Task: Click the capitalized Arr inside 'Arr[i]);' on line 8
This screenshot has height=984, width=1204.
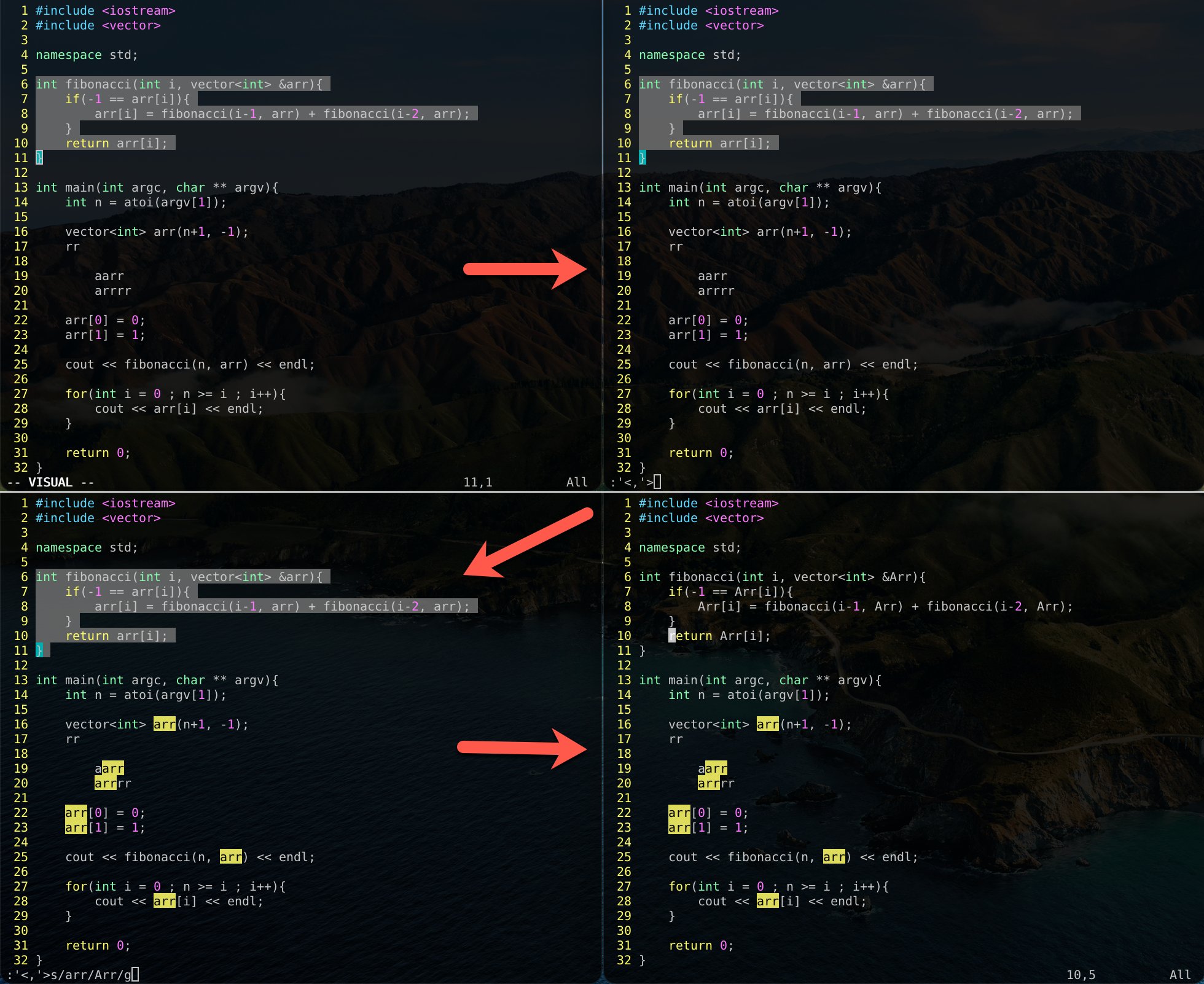Action: [x=1047, y=606]
